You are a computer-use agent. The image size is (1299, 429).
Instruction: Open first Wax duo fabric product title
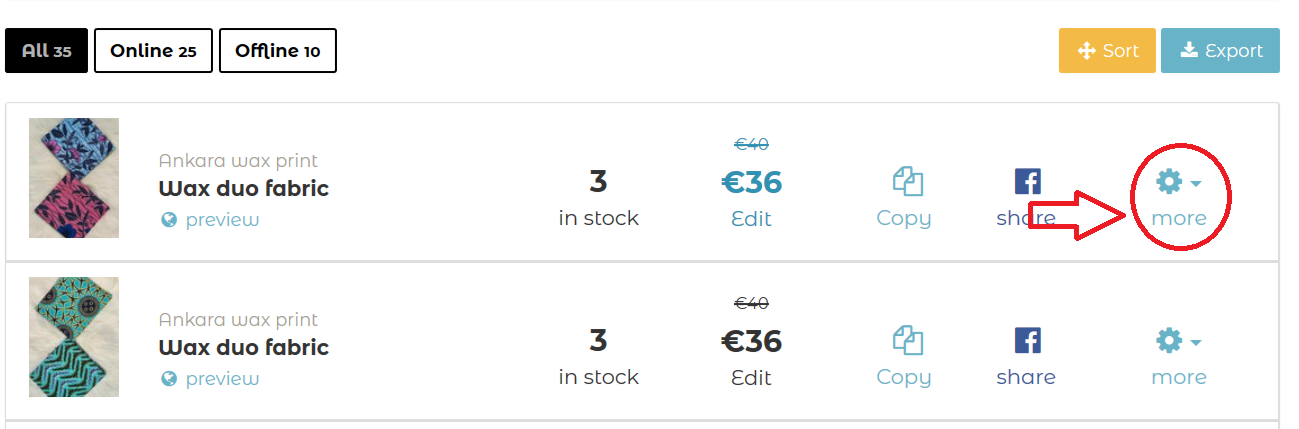click(x=243, y=188)
